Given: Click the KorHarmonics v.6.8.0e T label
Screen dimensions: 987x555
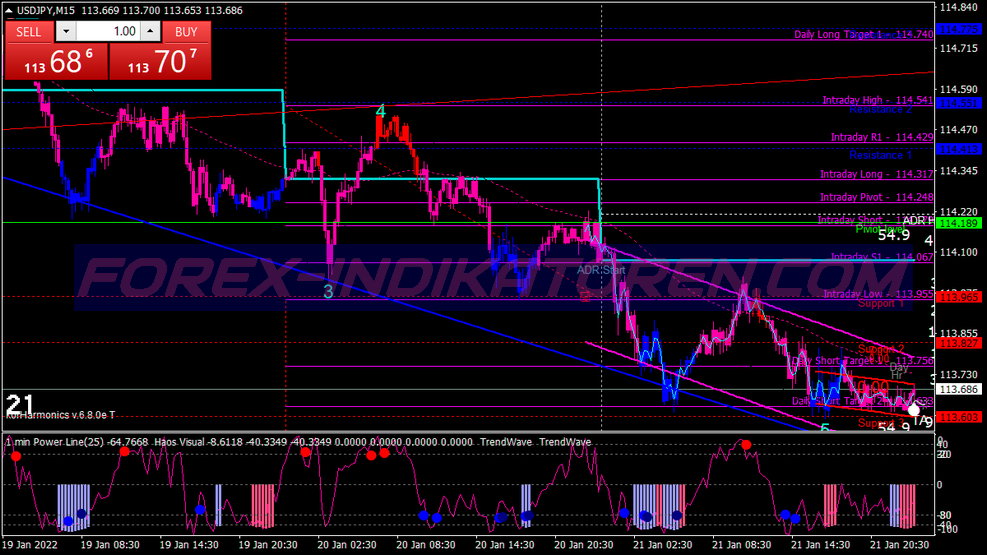Looking at the screenshot, I should coord(60,415).
